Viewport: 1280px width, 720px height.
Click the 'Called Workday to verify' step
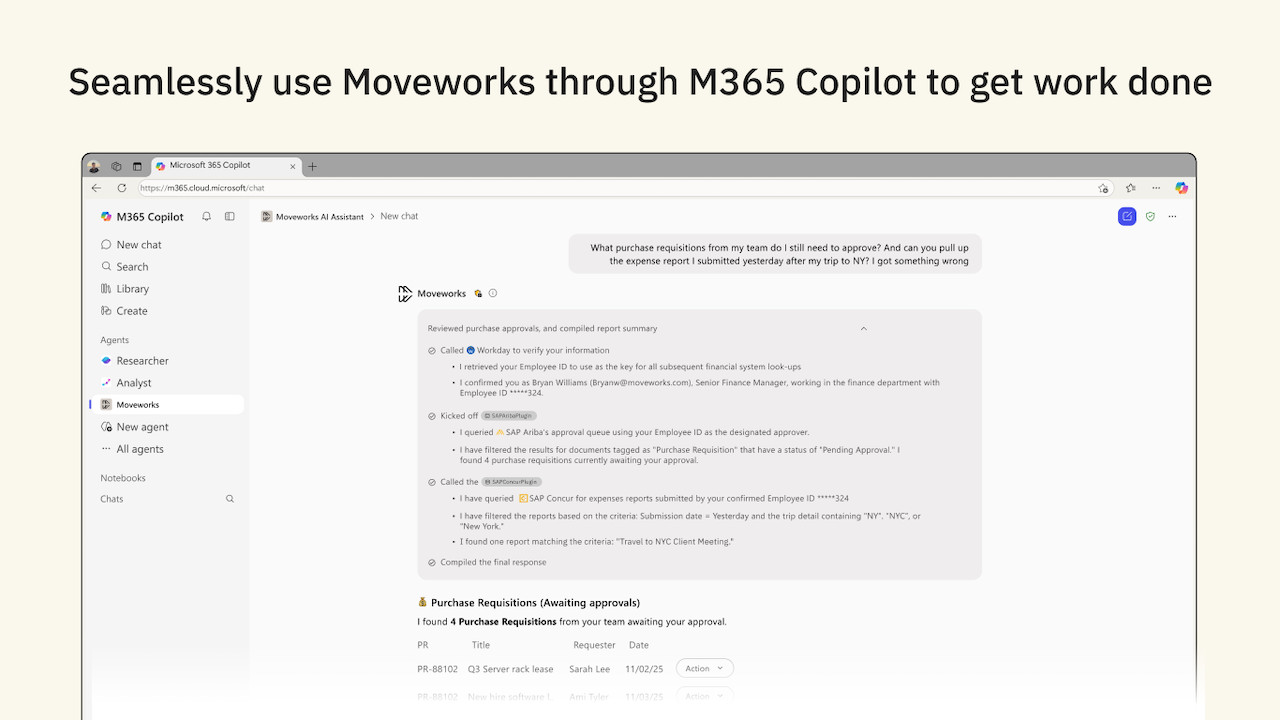(518, 351)
